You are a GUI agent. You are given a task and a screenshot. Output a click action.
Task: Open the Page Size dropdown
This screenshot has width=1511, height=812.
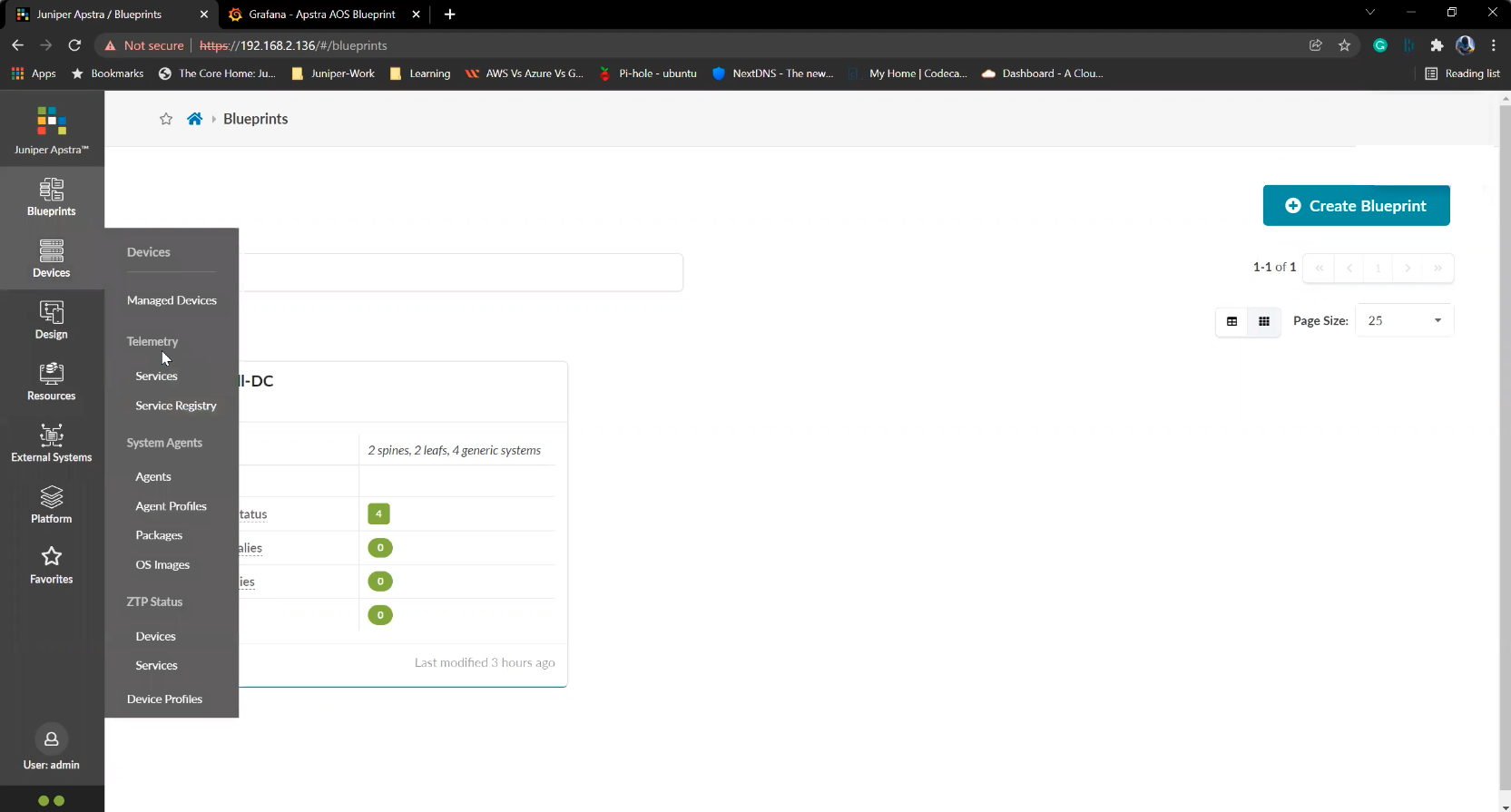pos(1404,320)
